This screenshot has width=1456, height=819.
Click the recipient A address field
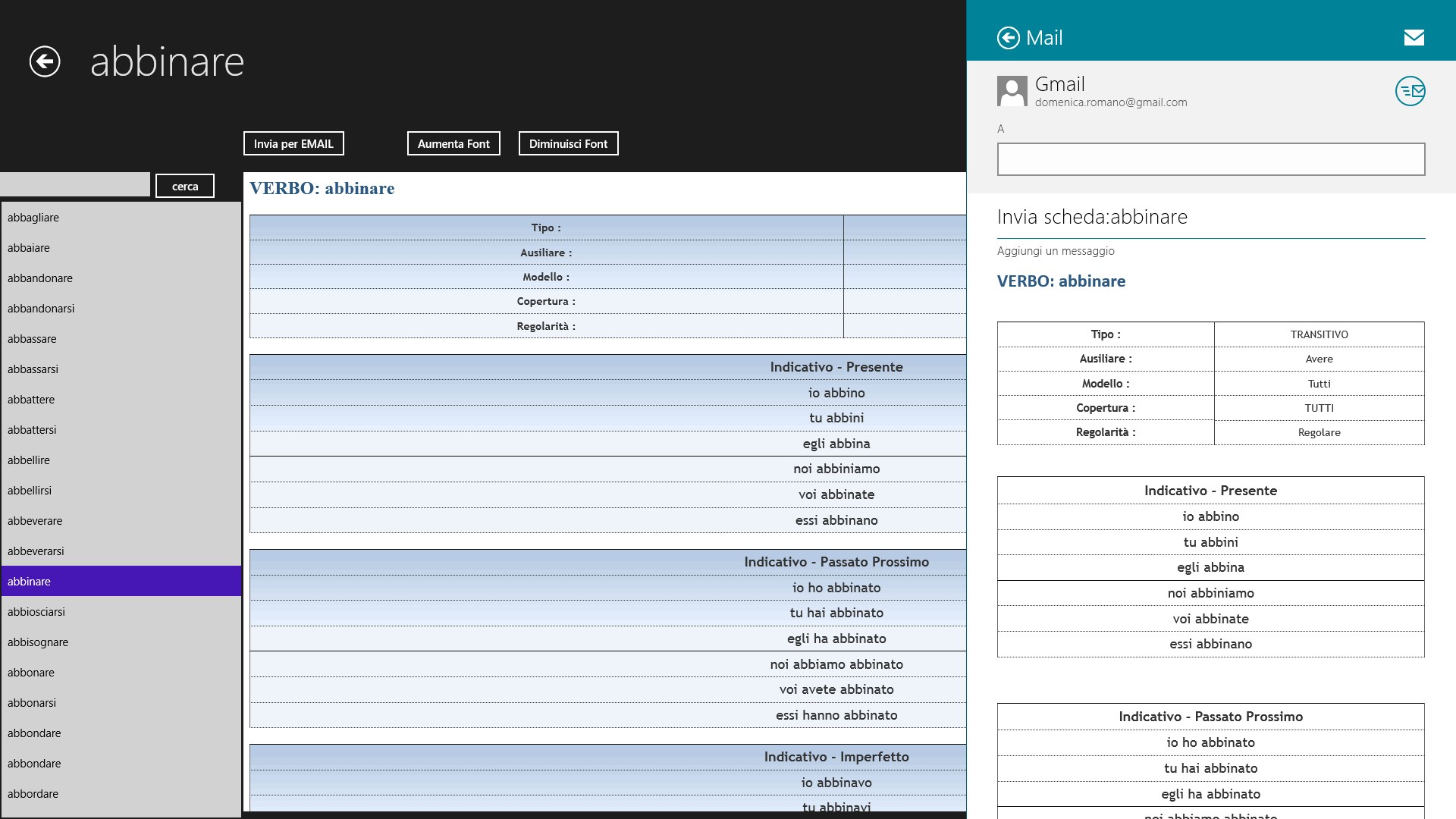click(x=1210, y=159)
